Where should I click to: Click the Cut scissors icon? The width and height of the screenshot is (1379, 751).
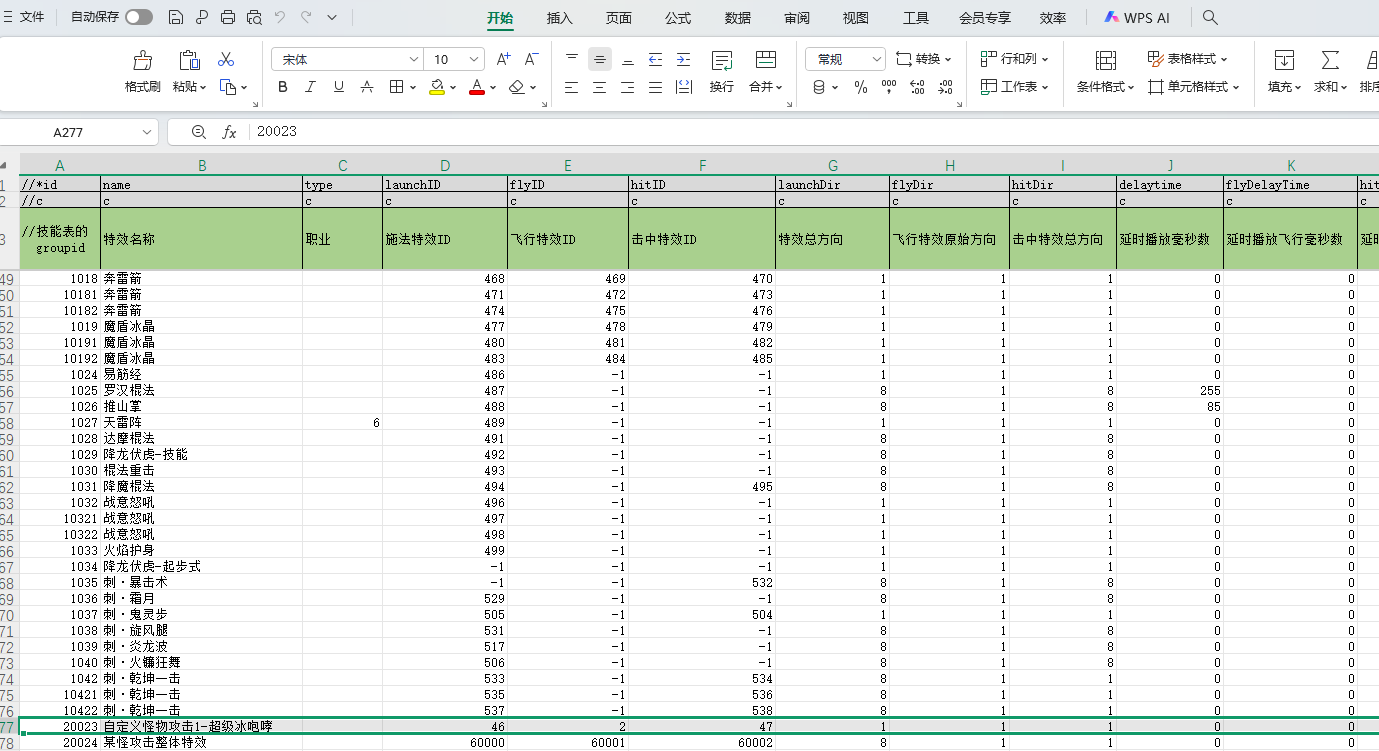226,60
